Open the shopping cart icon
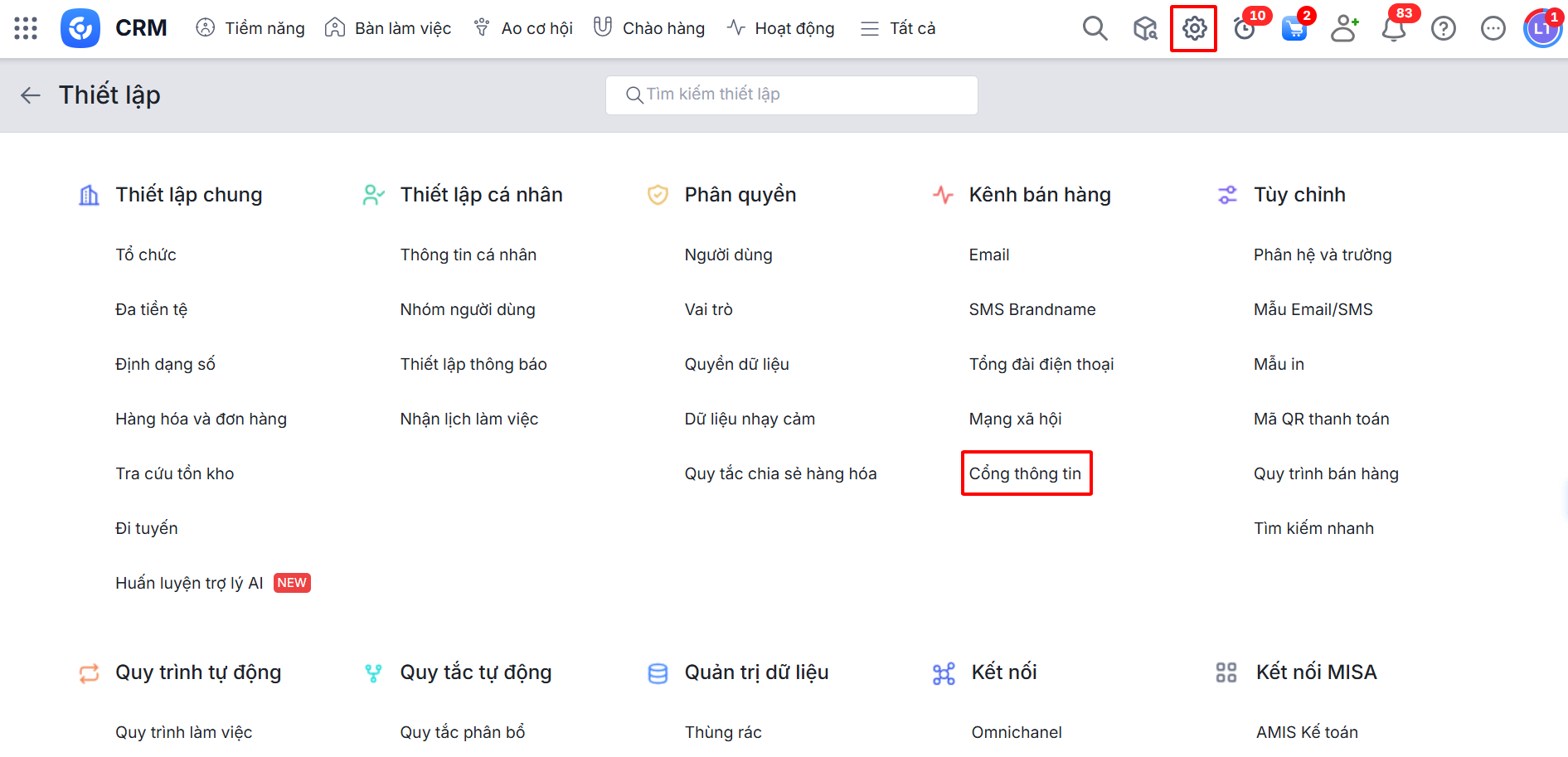This screenshot has height=757, width=1568. coord(1294,29)
